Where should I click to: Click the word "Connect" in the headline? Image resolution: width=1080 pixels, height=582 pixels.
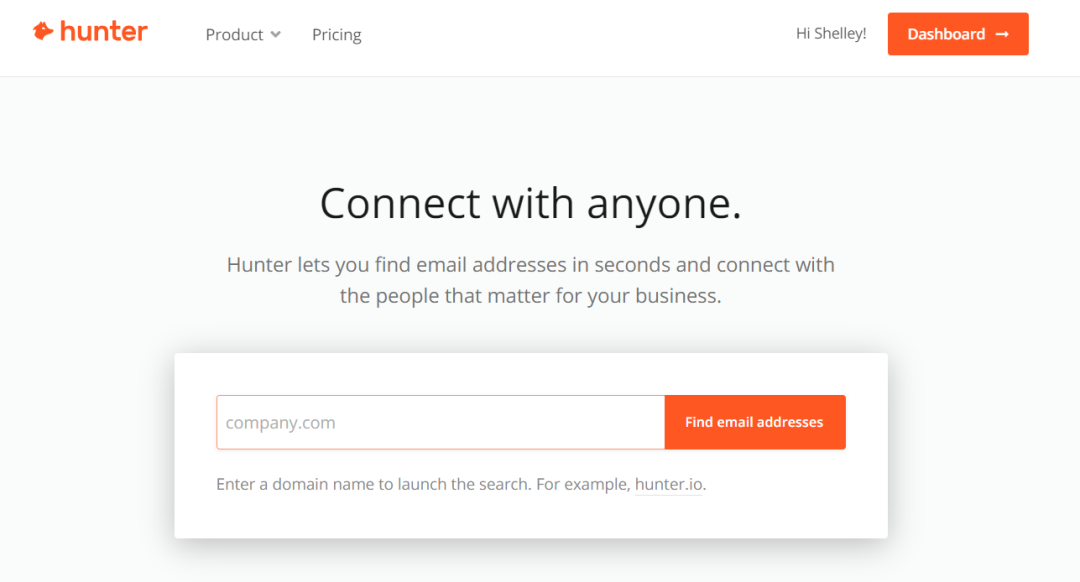[x=399, y=204]
